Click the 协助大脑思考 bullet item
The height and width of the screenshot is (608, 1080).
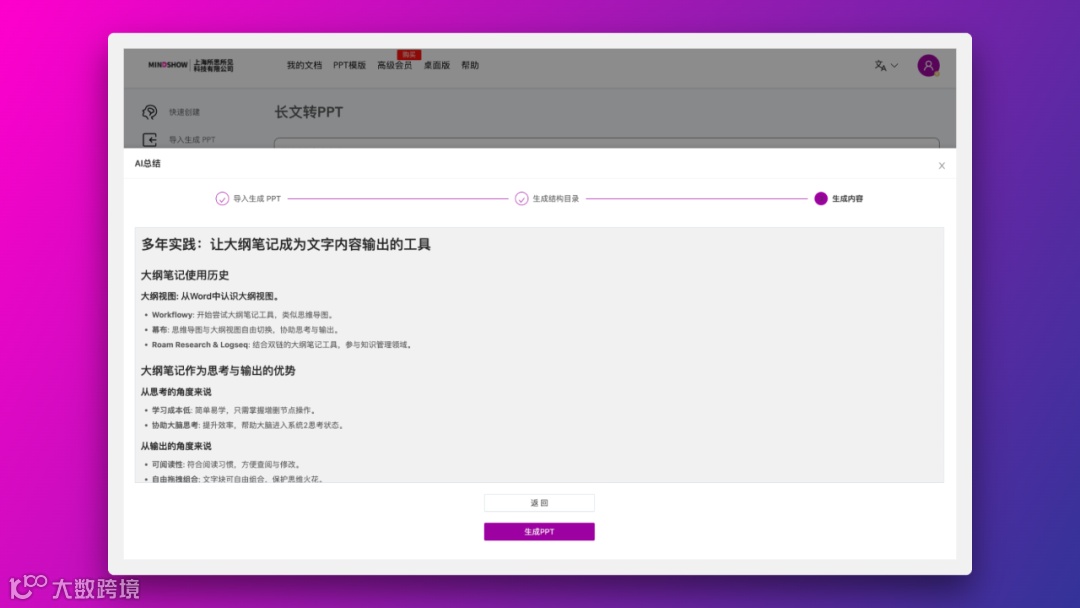click(249, 426)
